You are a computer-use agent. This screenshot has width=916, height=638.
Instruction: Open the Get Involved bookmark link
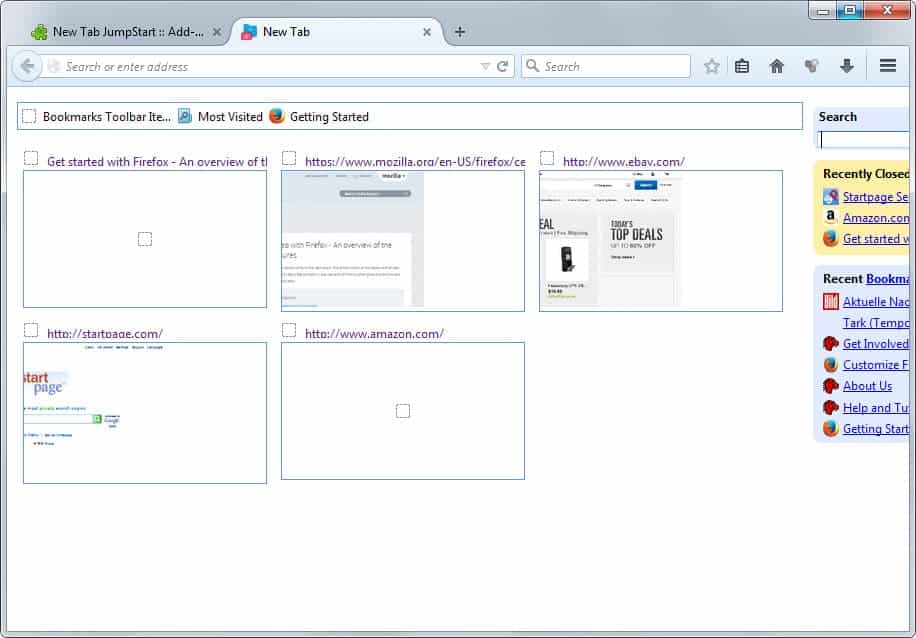tap(876, 344)
